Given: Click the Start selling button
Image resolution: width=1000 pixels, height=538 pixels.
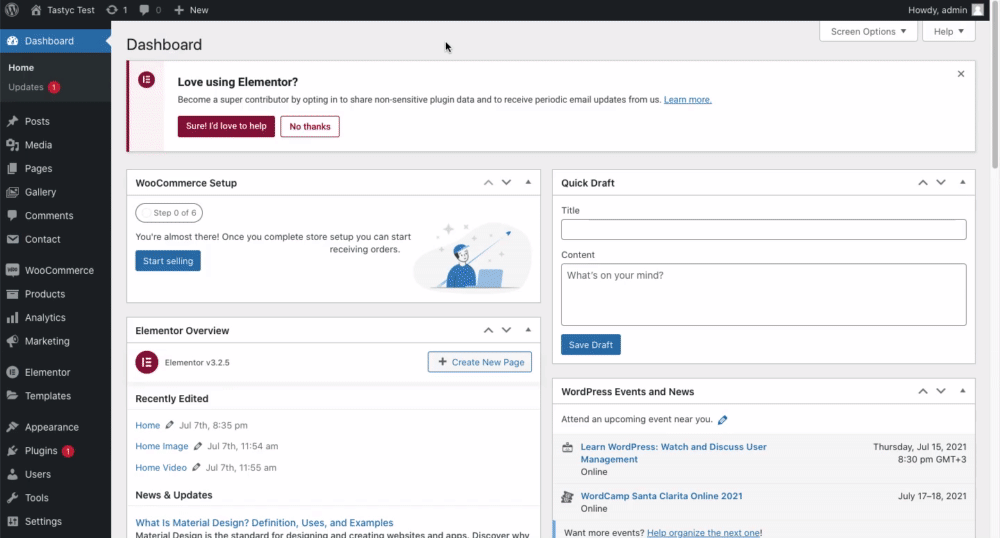Looking at the screenshot, I should [x=168, y=261].
